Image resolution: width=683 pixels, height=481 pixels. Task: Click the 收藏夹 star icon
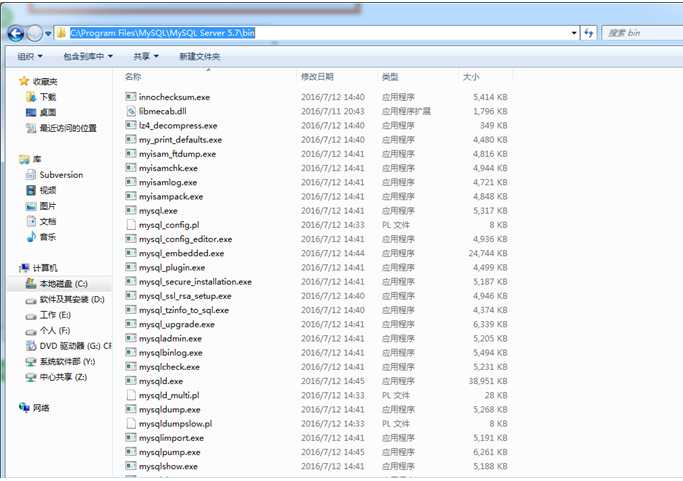[24, 81]
